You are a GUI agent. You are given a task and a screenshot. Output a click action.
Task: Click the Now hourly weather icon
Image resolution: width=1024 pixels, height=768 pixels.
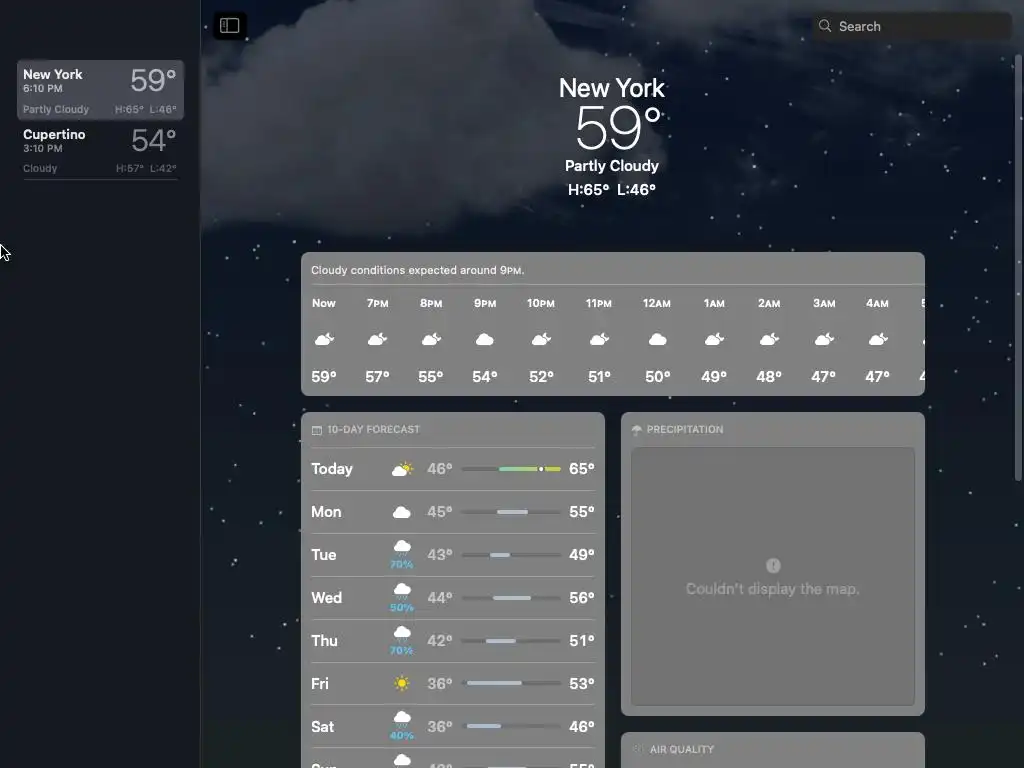point(324,339)
